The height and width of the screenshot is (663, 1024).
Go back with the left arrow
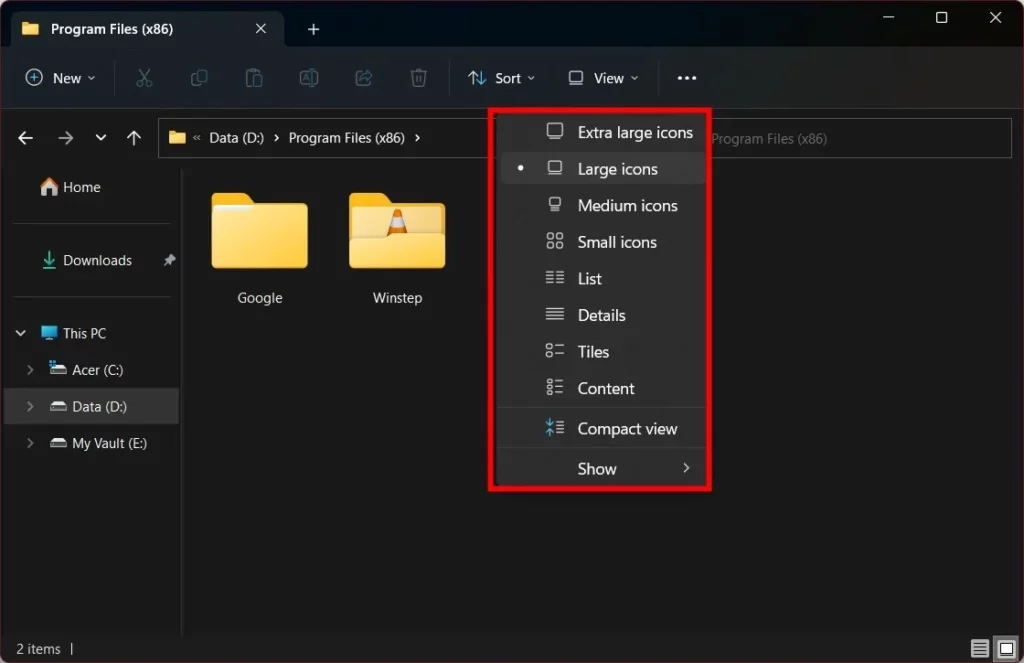click(25, 138)
